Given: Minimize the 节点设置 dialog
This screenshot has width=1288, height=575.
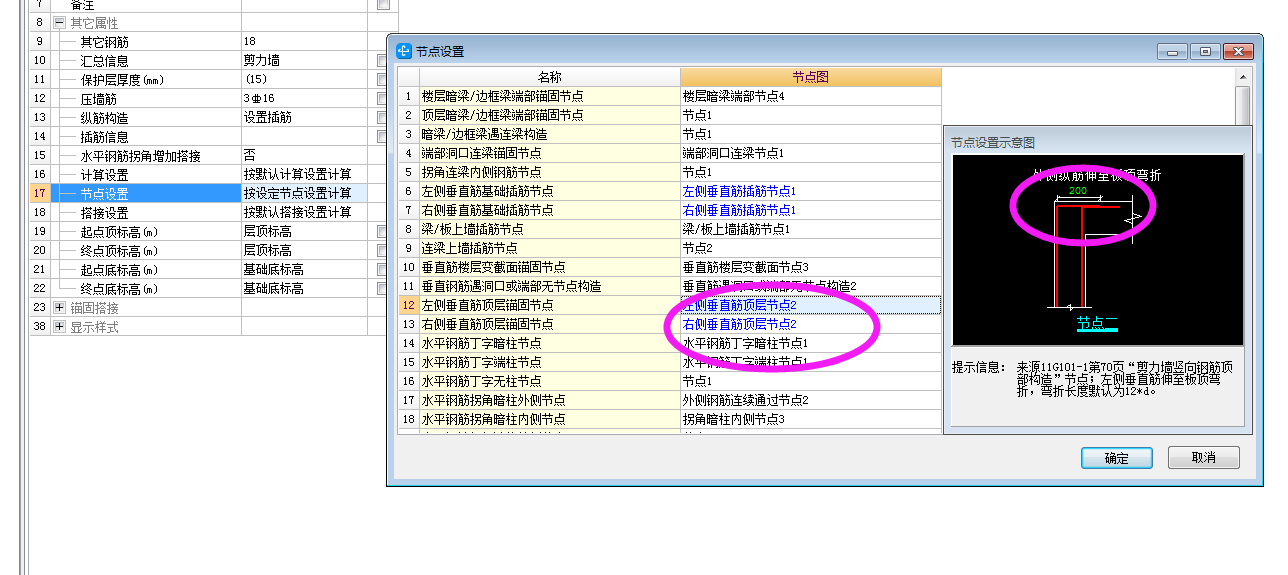Looking at the screenshot, I should click(x=1173, y=51).
